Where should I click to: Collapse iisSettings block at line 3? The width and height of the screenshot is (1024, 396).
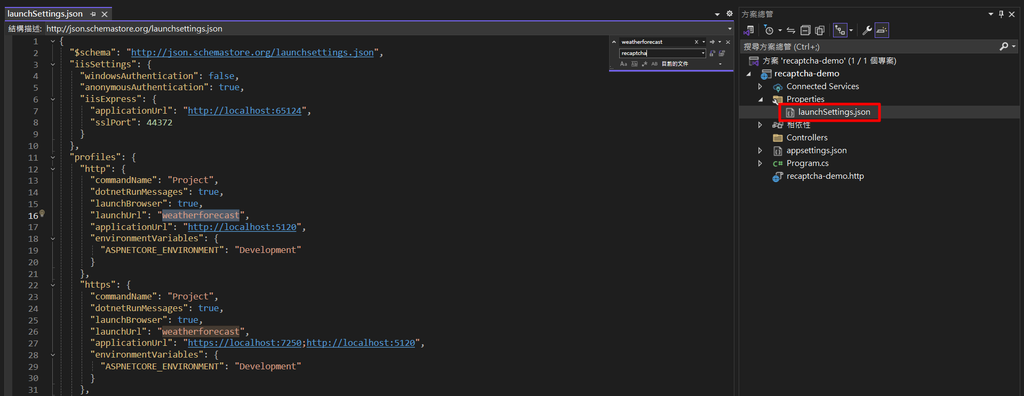[53, 64]
